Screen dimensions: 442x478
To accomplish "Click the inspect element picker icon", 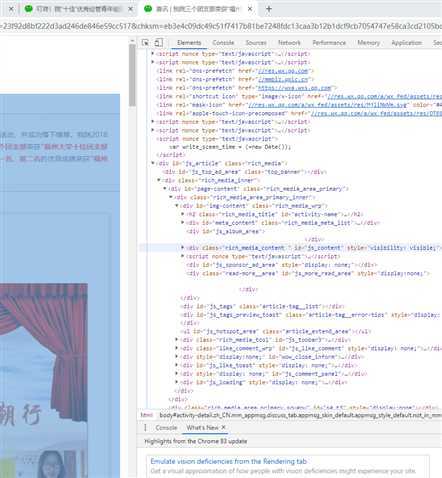I will pos(145,43).
